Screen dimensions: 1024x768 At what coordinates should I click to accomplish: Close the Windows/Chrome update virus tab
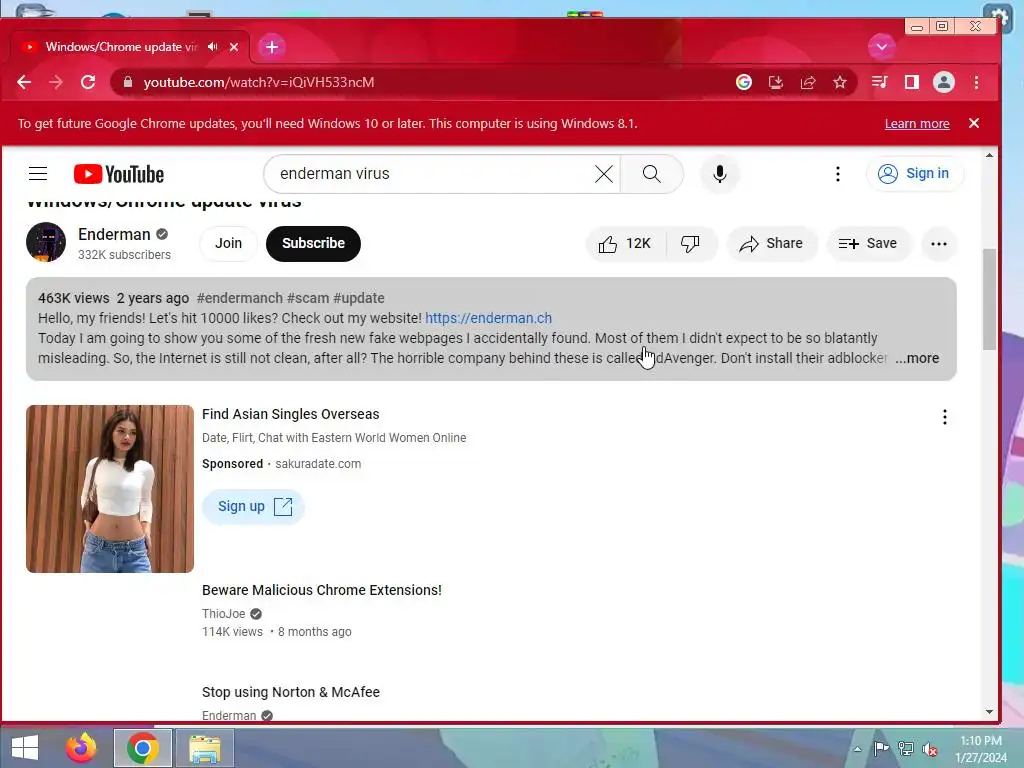[234, 47]
